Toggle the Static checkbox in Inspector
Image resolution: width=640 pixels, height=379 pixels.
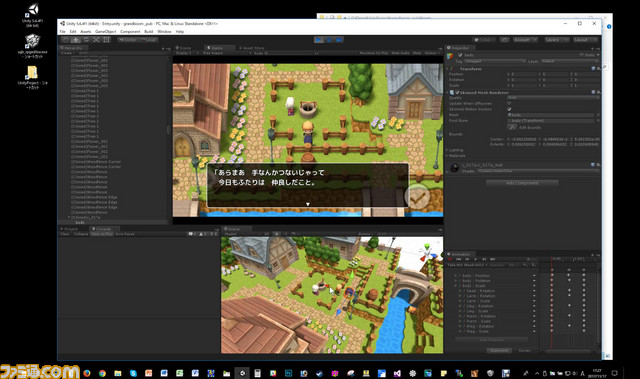coord(582,55)
